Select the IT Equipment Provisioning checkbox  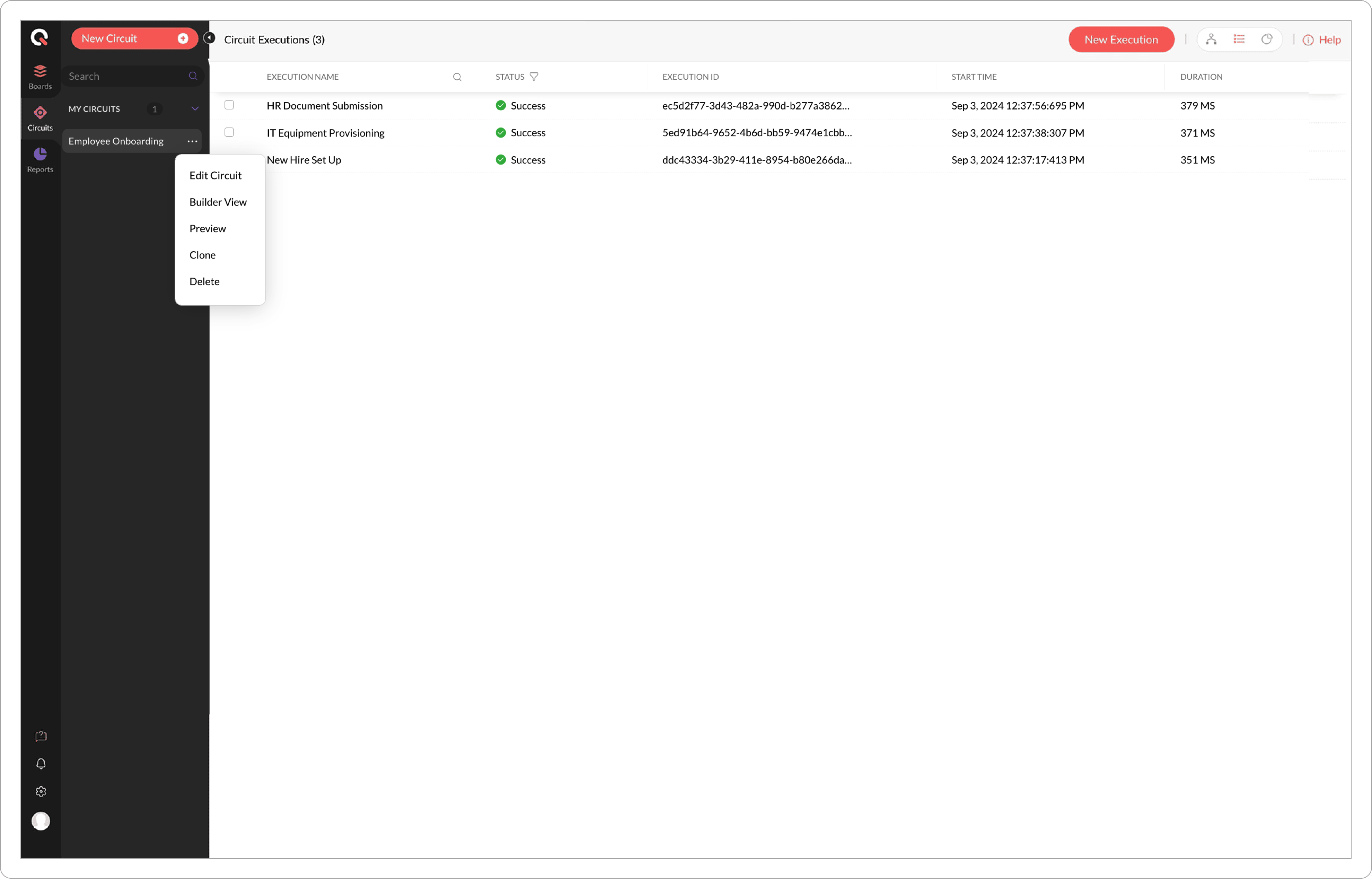(x=229, y=132)
